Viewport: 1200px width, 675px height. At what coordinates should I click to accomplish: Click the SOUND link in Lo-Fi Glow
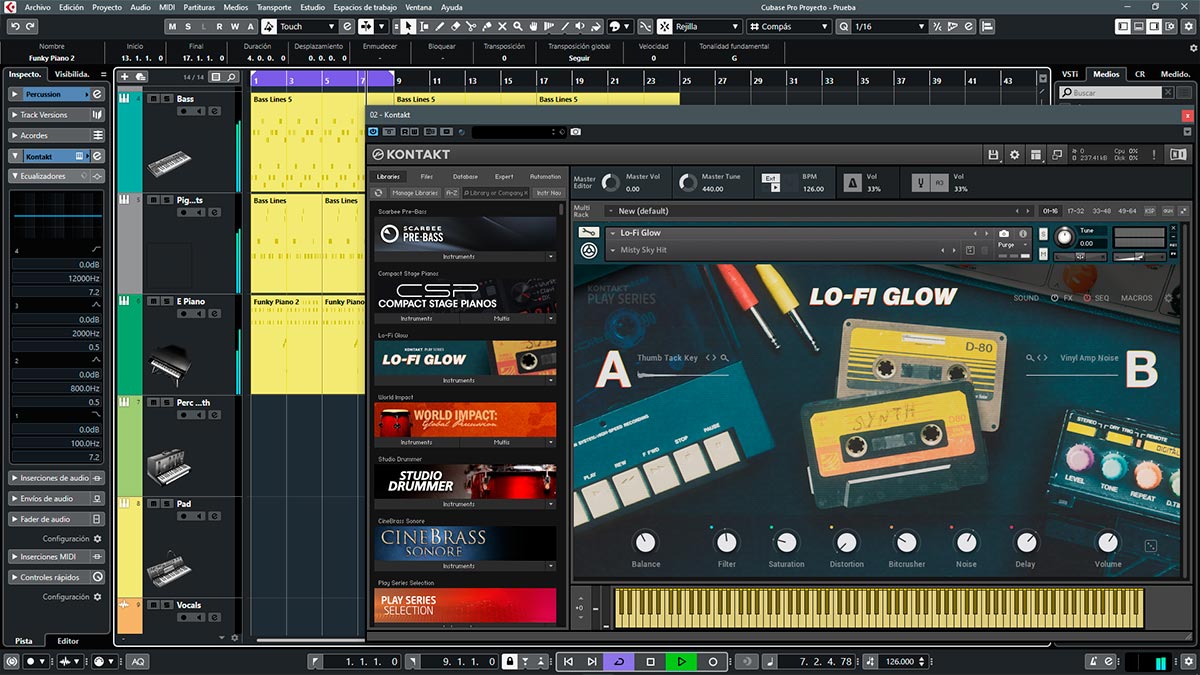pos(1026,298)
